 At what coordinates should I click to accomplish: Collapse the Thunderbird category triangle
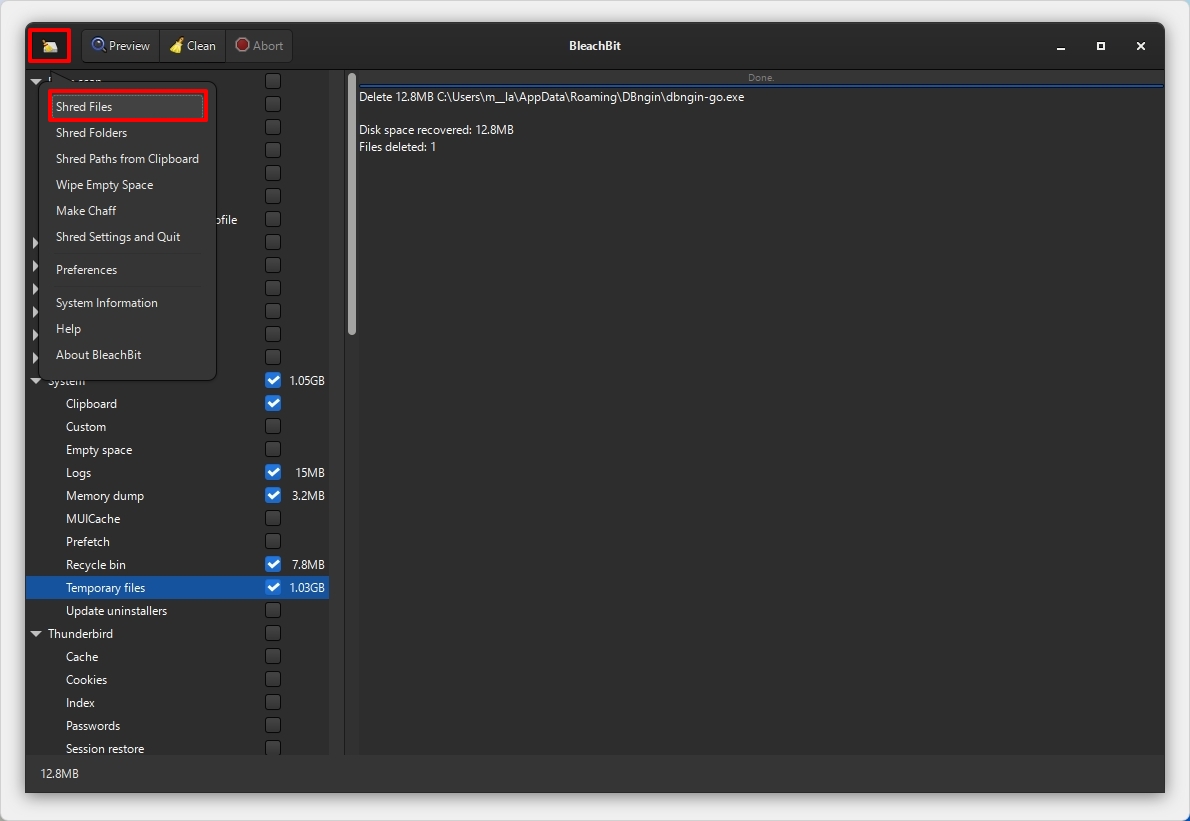tap(36, 634)
